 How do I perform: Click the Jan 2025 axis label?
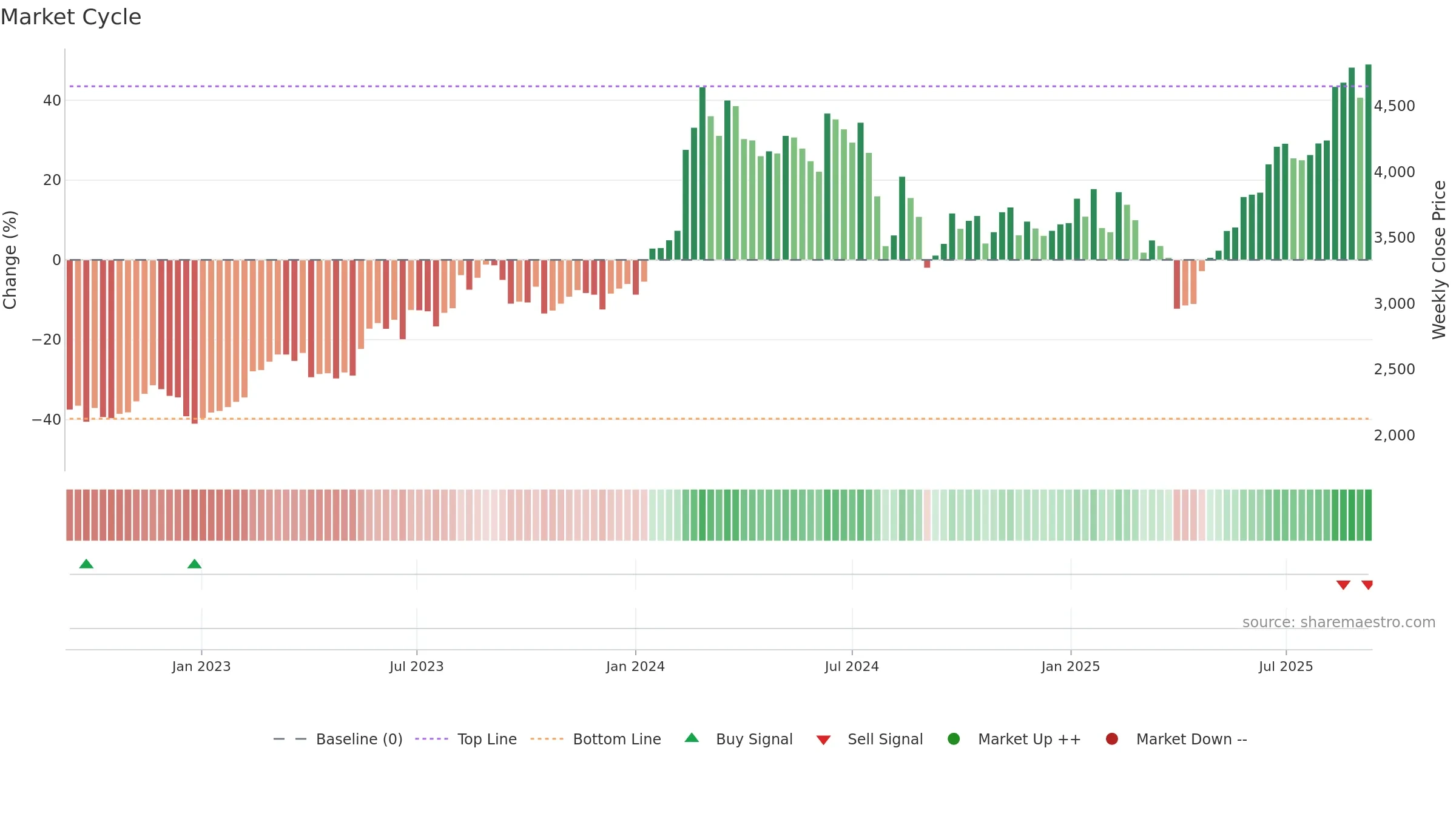pyautogui.click(x=1071, y=666)
